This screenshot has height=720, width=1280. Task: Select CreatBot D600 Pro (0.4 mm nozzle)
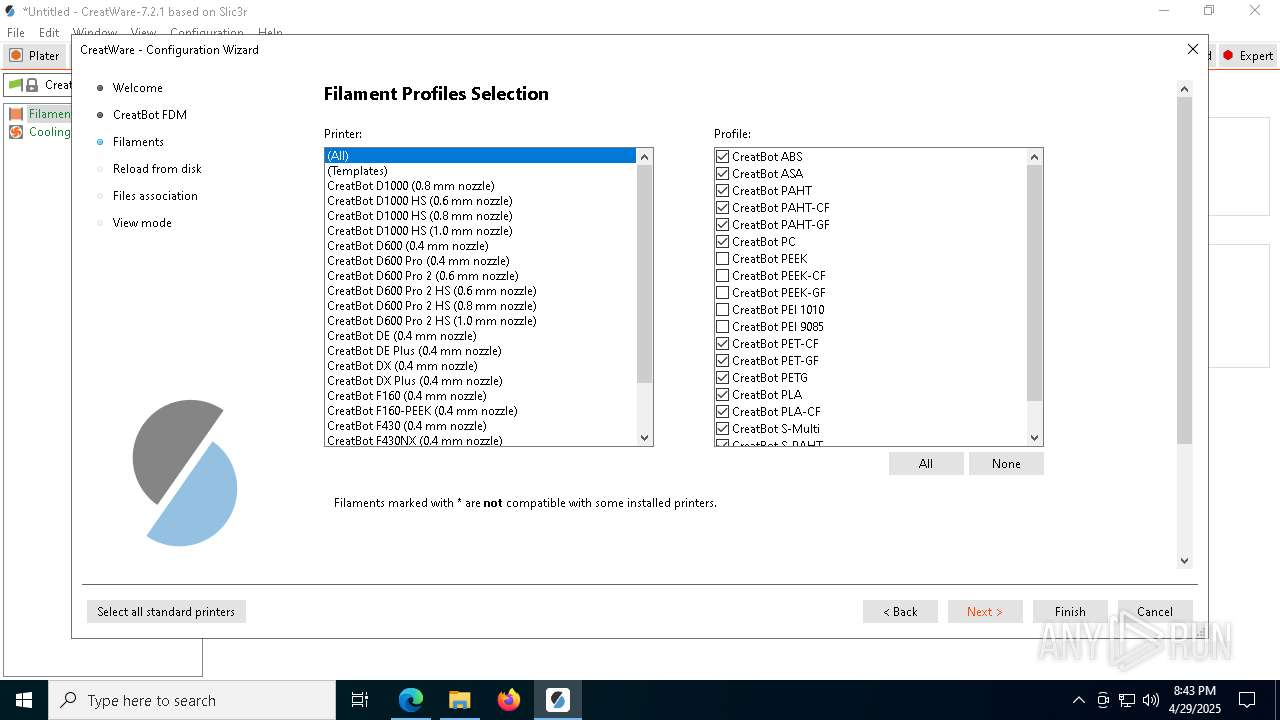480,261
